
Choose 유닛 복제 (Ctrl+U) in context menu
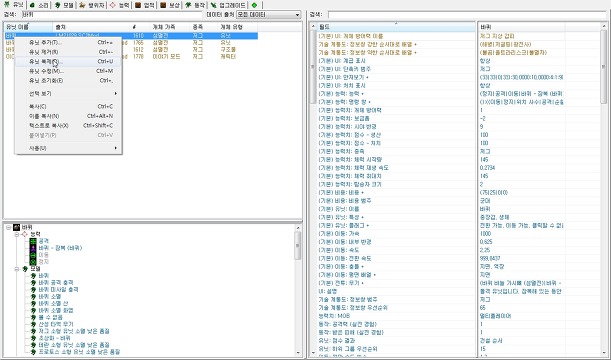point(68,61)
